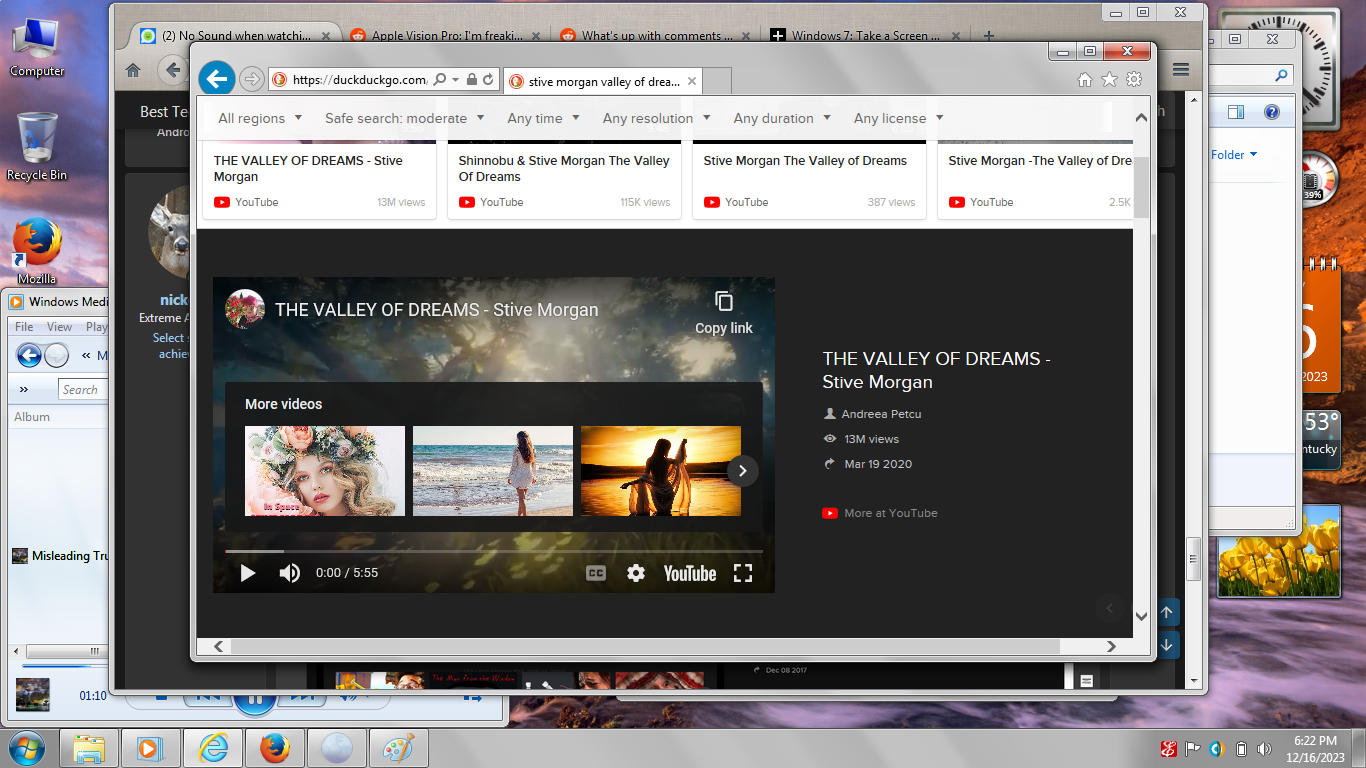The image size is (1366, 768).
Task: Click the Action Center flag tray icon
Action: pyautogui.click(x=1193, y=748)
